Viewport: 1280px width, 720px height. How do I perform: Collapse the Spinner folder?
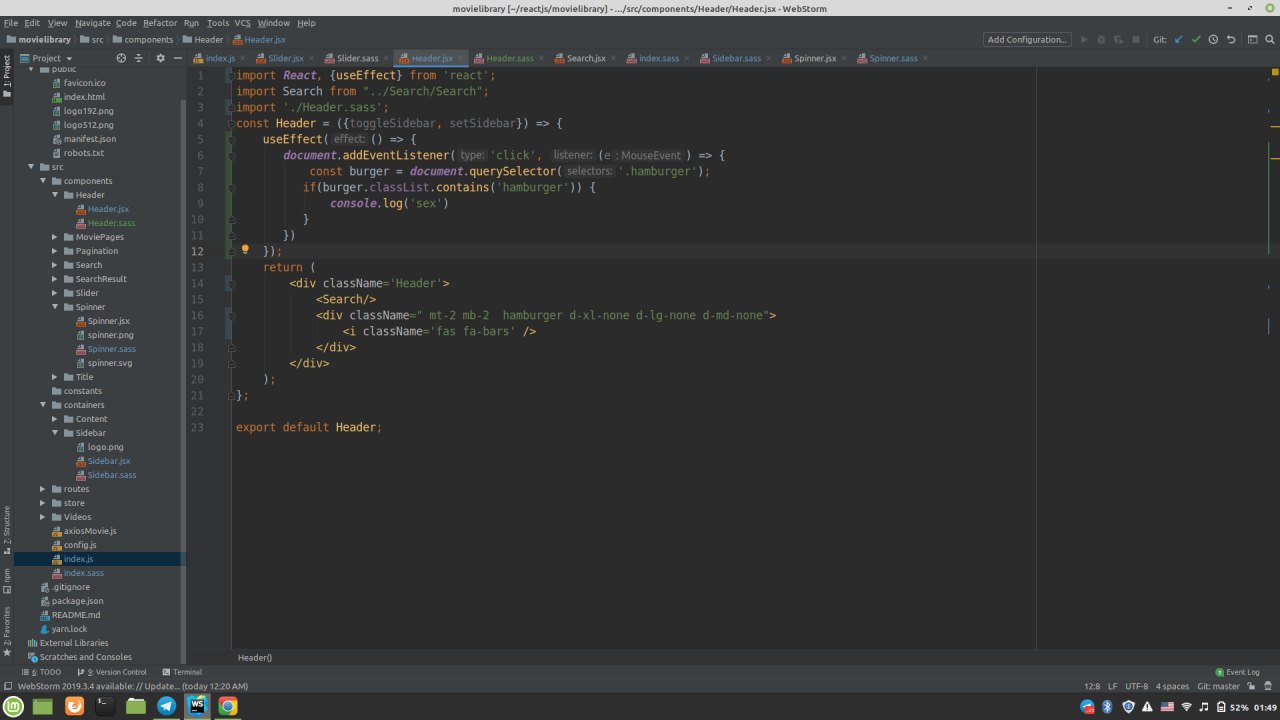point(55,307)
